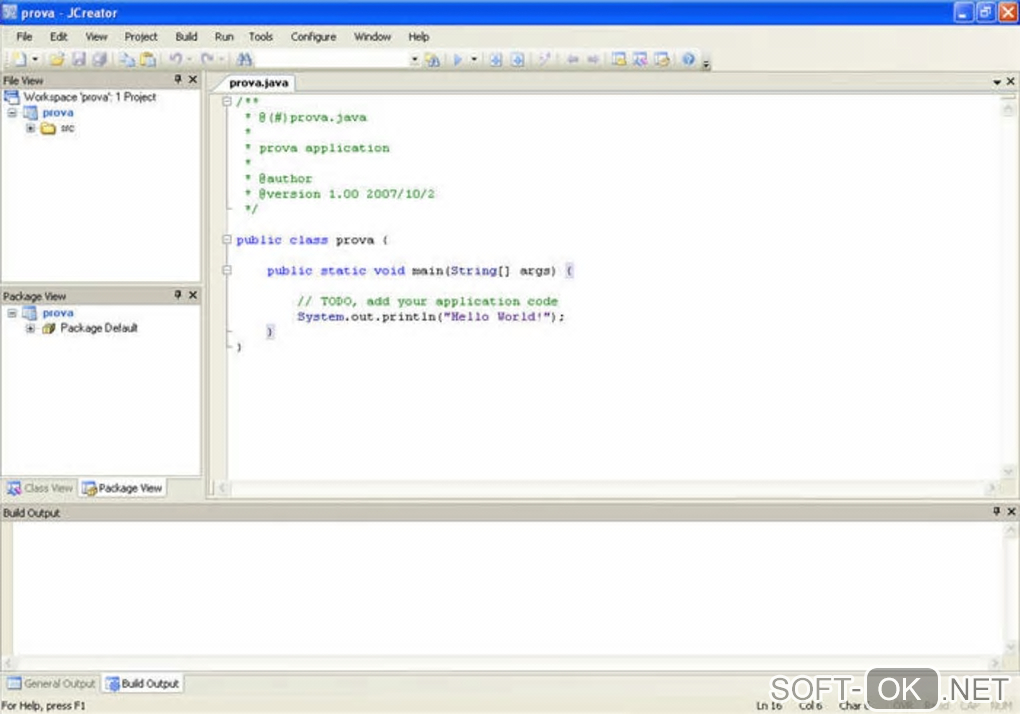The width and height of the screenshot is (1020, 714).
Task: Open the editor document list dropdown arrow
Action: pos(997,82)
